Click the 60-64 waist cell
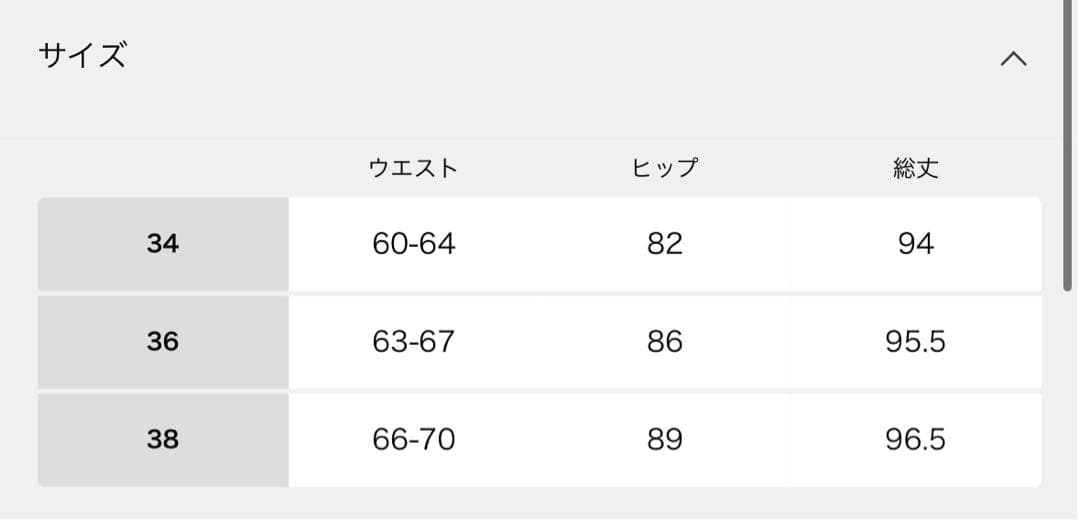Screen dimensions: 1080x520 pos(413,244)
